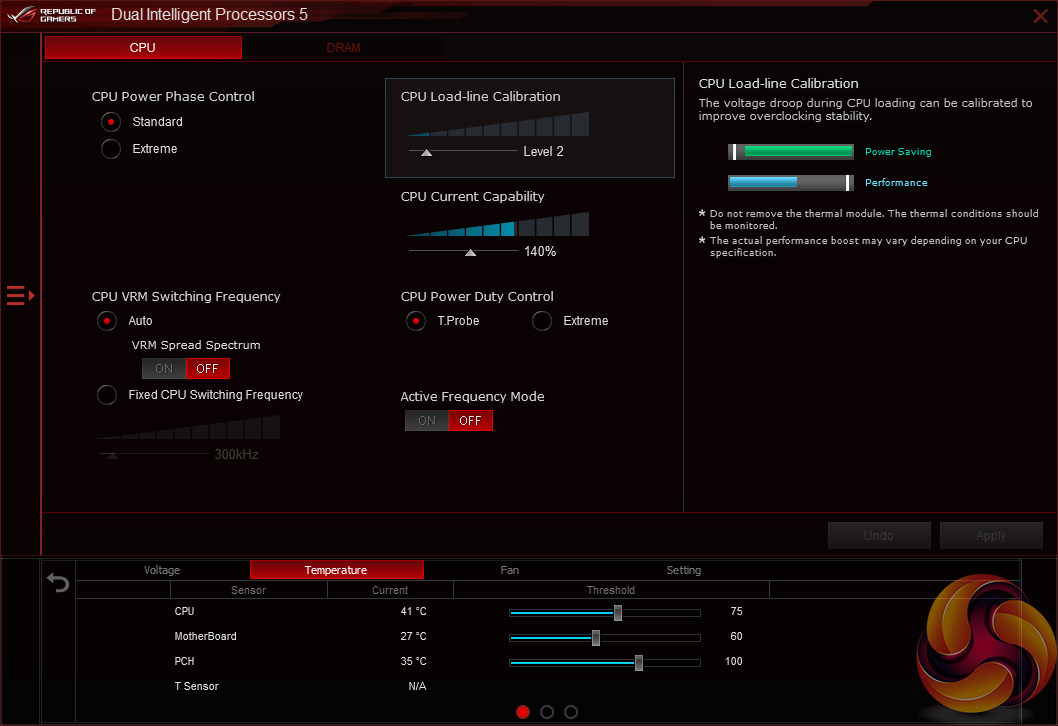The image size is (1058, 726).
Task: Click the PCH sensor row label
Action: (184, 661)
